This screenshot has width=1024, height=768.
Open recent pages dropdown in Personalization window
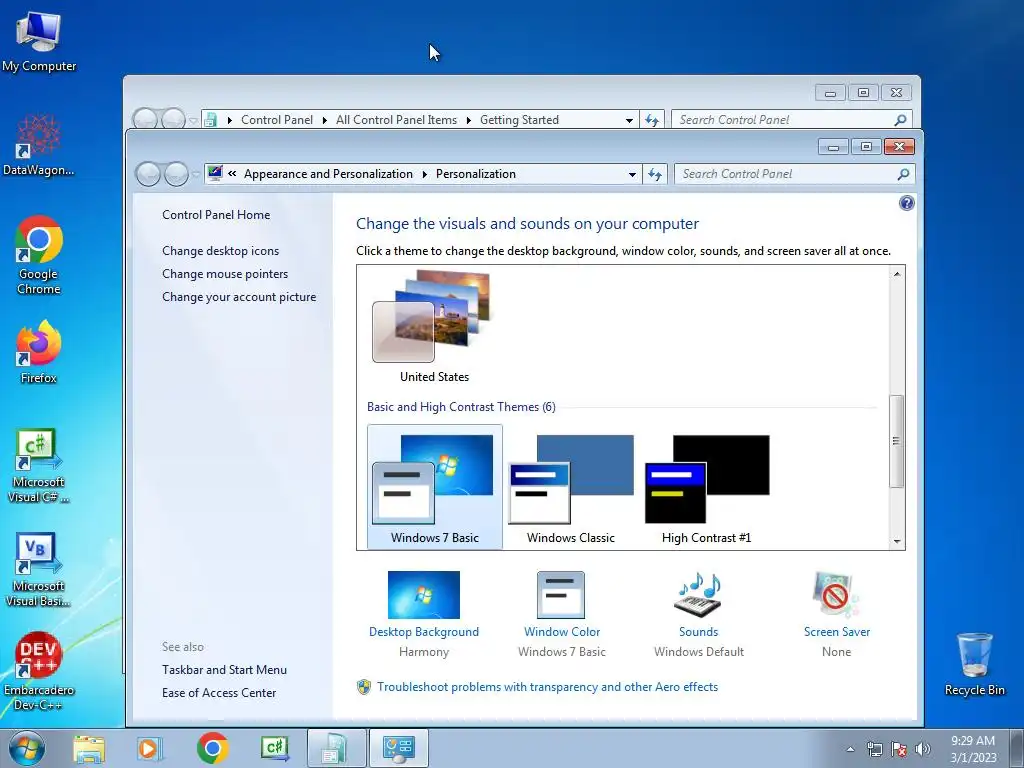[x=195, y=174]
